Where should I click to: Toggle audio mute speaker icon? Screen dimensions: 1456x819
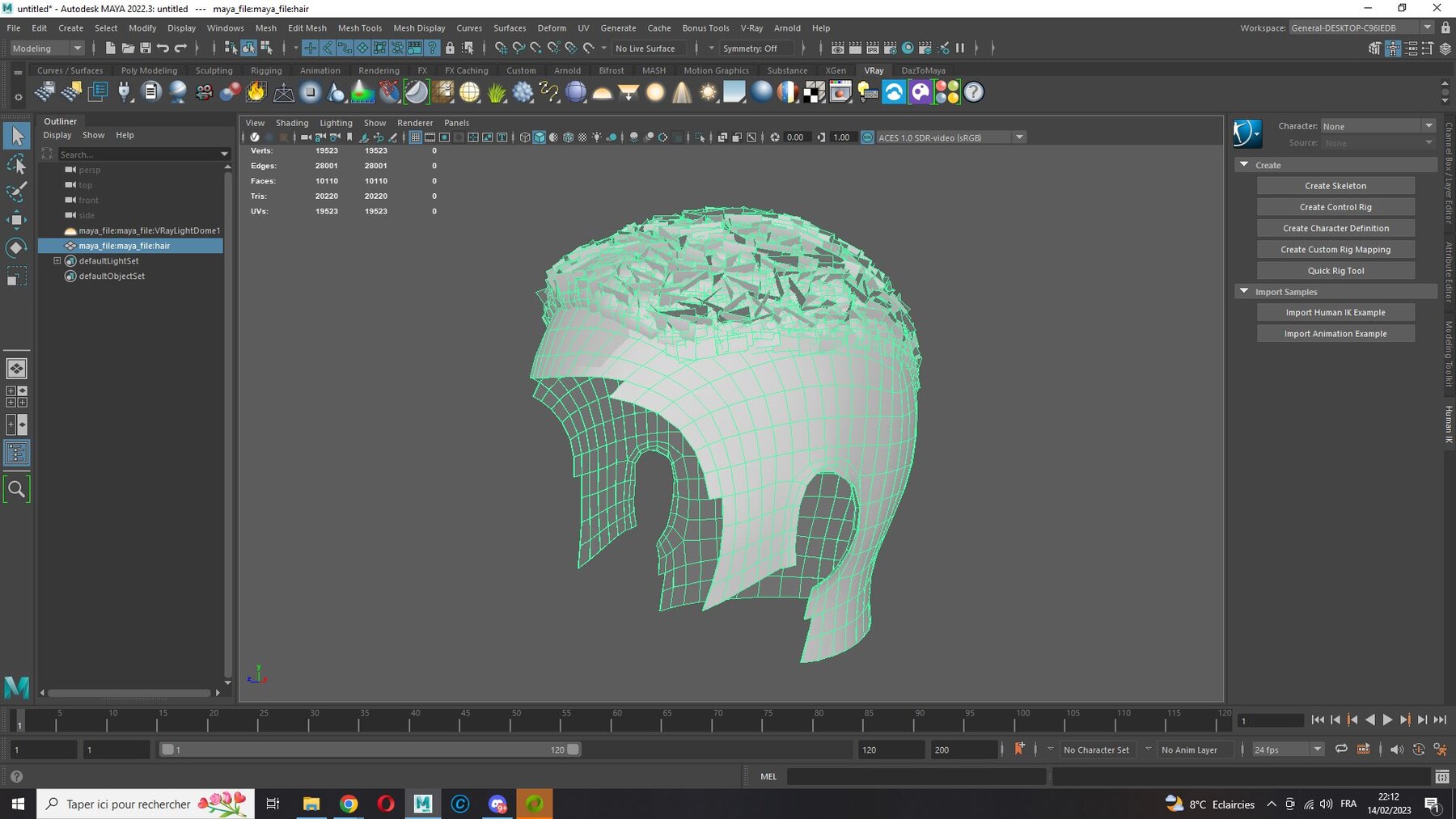point(1397,749)
